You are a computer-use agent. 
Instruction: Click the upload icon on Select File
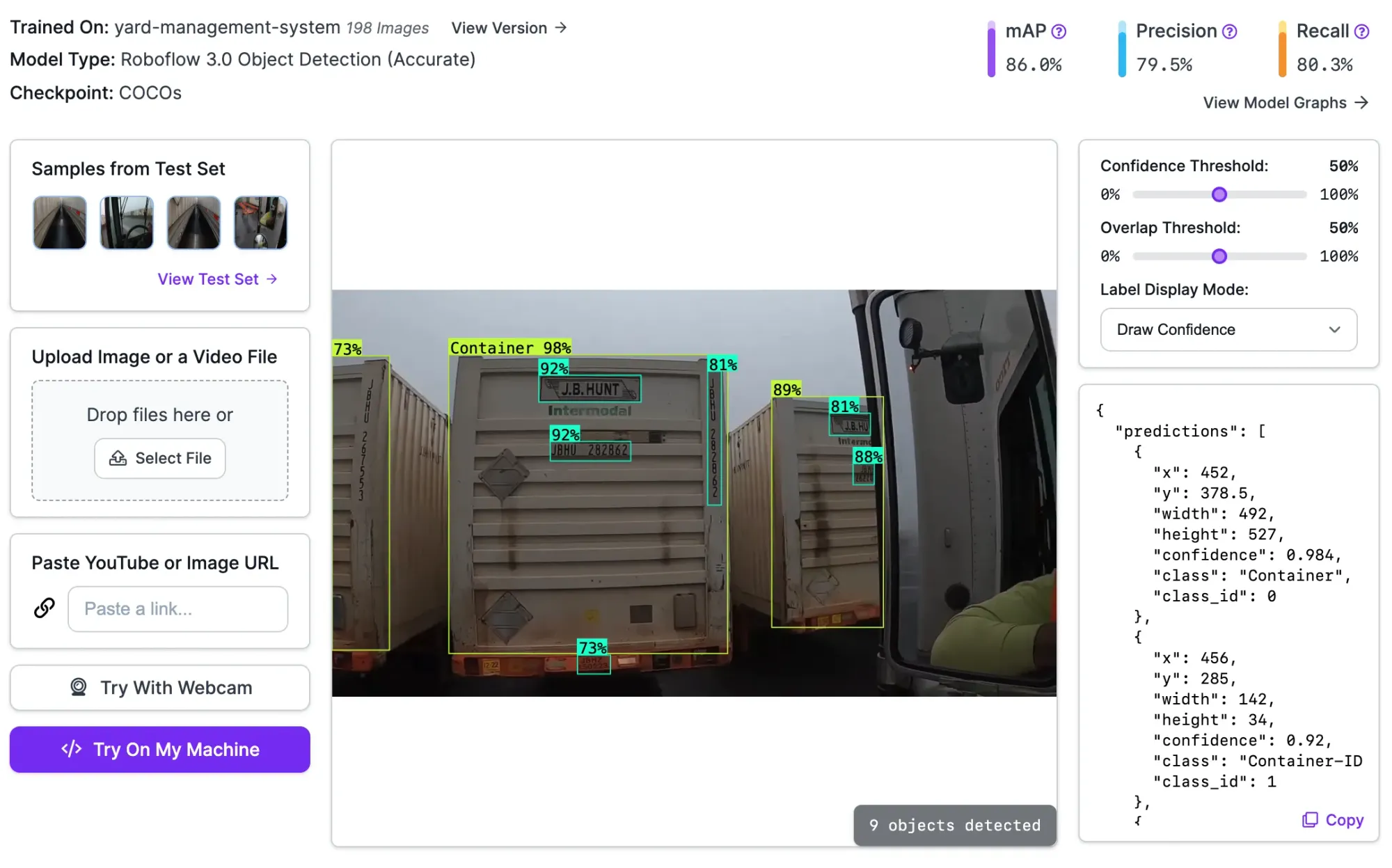[x=118, y=458]
